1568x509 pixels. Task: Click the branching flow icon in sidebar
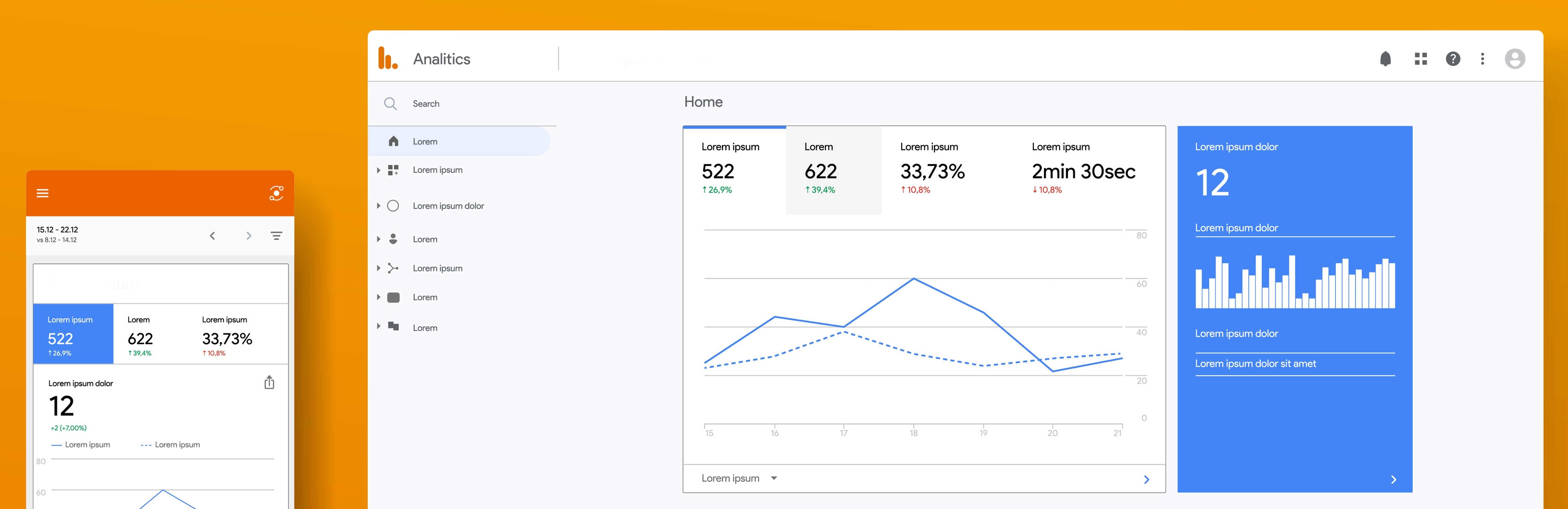pos(393,268)
